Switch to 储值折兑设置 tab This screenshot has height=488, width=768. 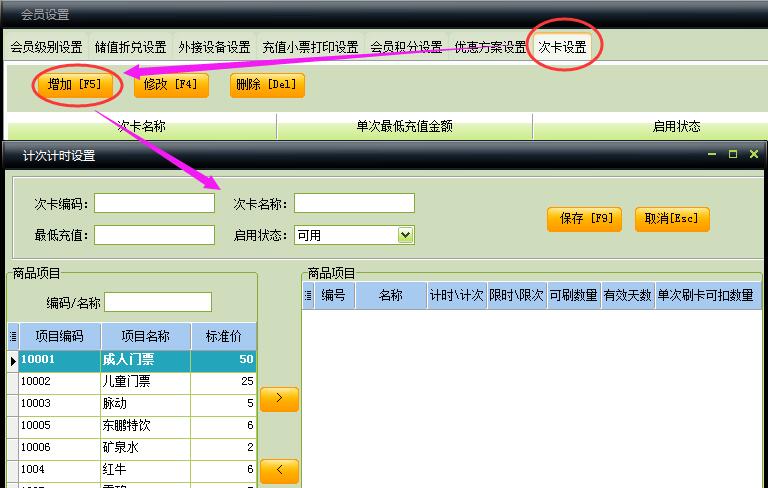[131, 47]
